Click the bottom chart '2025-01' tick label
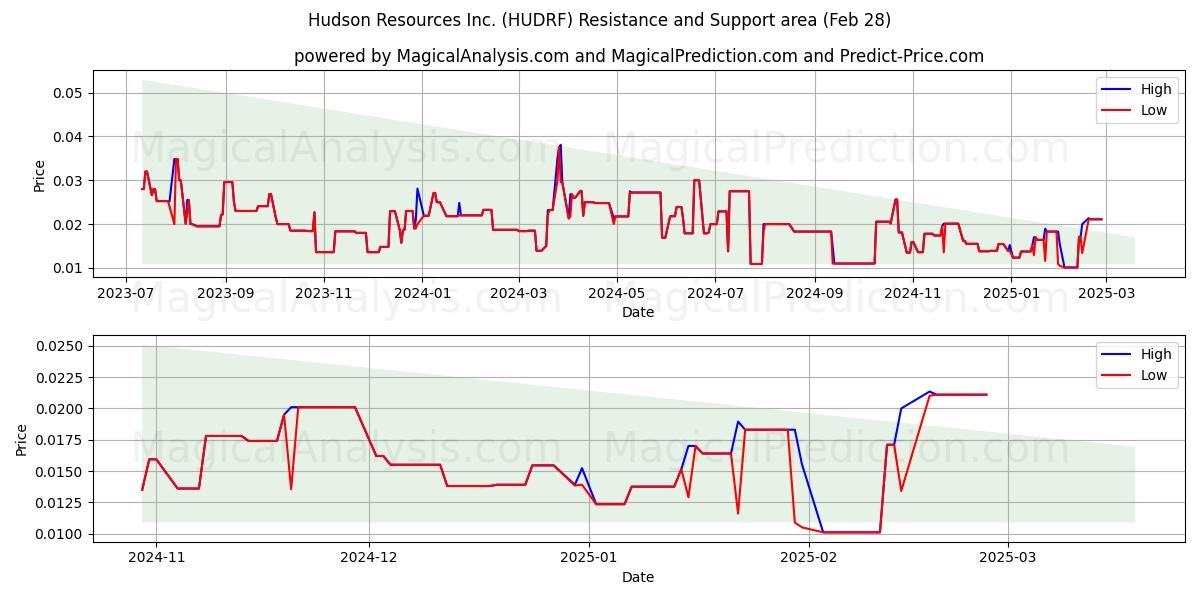1200x600 pixels. [589, 557]
